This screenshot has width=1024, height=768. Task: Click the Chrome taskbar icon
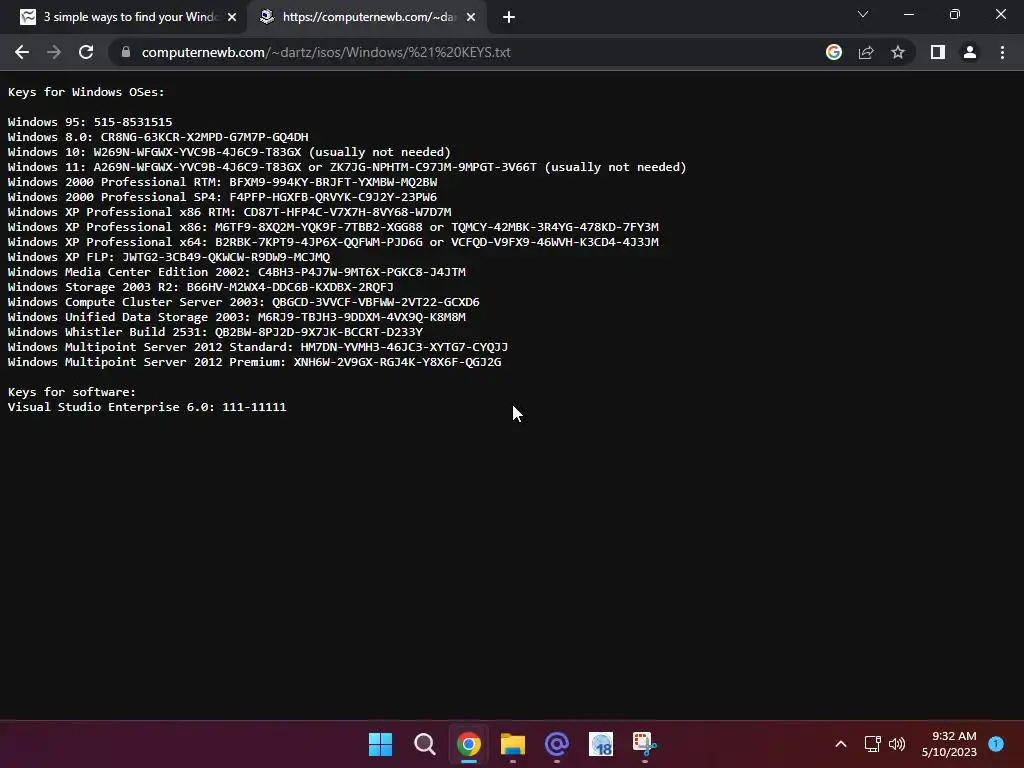click(468, 744)
